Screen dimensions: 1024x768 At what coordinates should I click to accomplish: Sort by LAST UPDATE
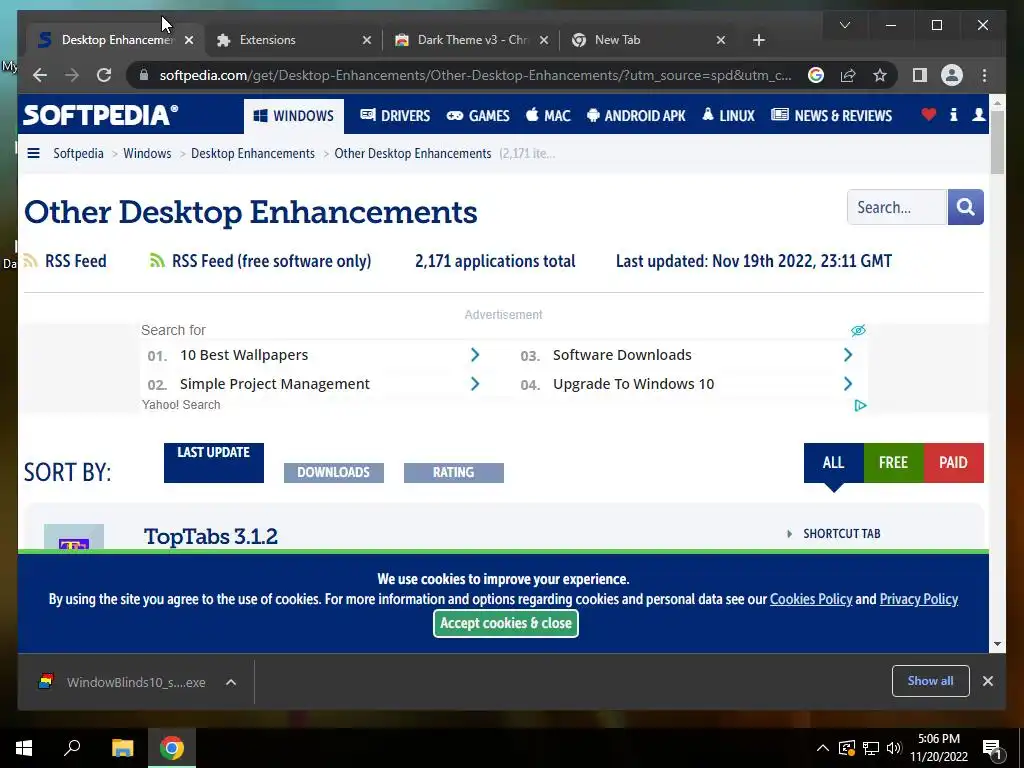pyautogui.click(x=214, y=462)
